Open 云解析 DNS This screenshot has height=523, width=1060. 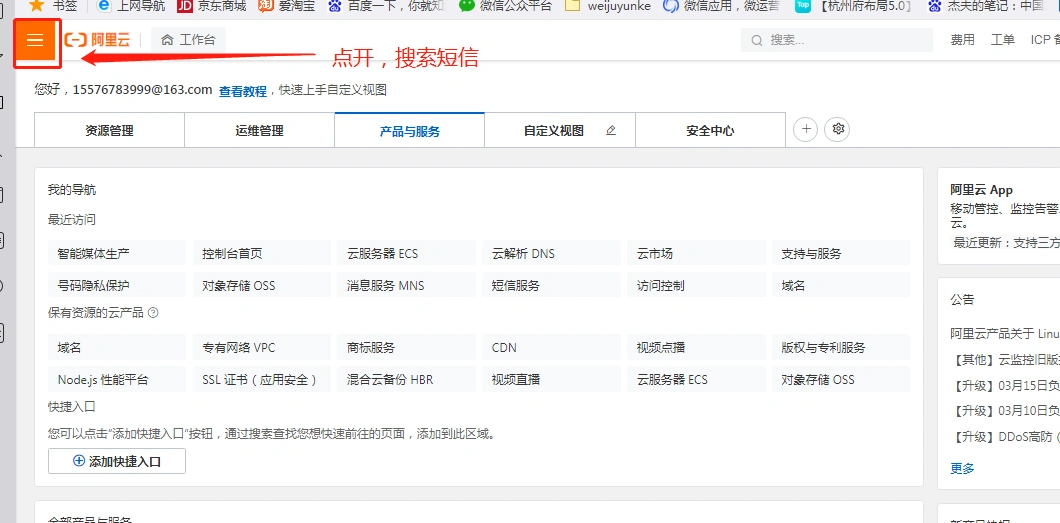pyautogui.click(x=551, y=253)
